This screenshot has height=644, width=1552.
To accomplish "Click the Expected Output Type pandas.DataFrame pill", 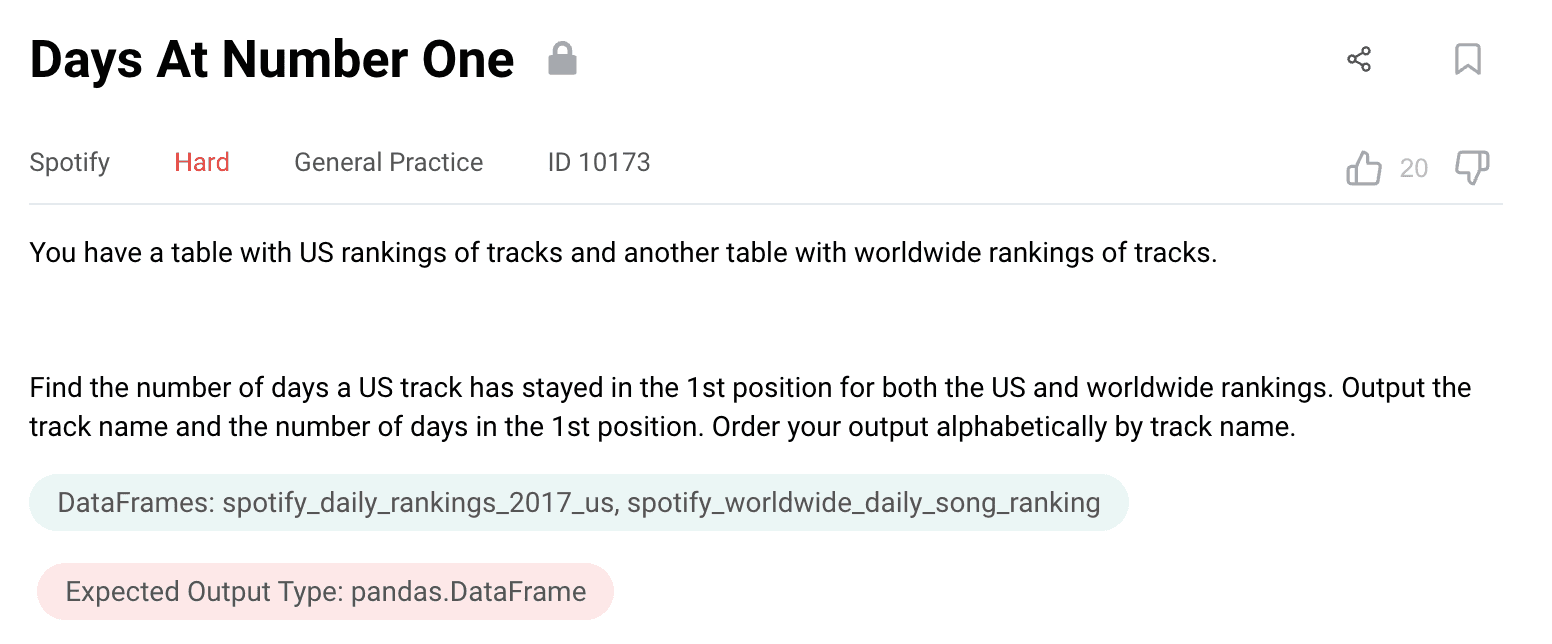I will (x=325, y=591).
